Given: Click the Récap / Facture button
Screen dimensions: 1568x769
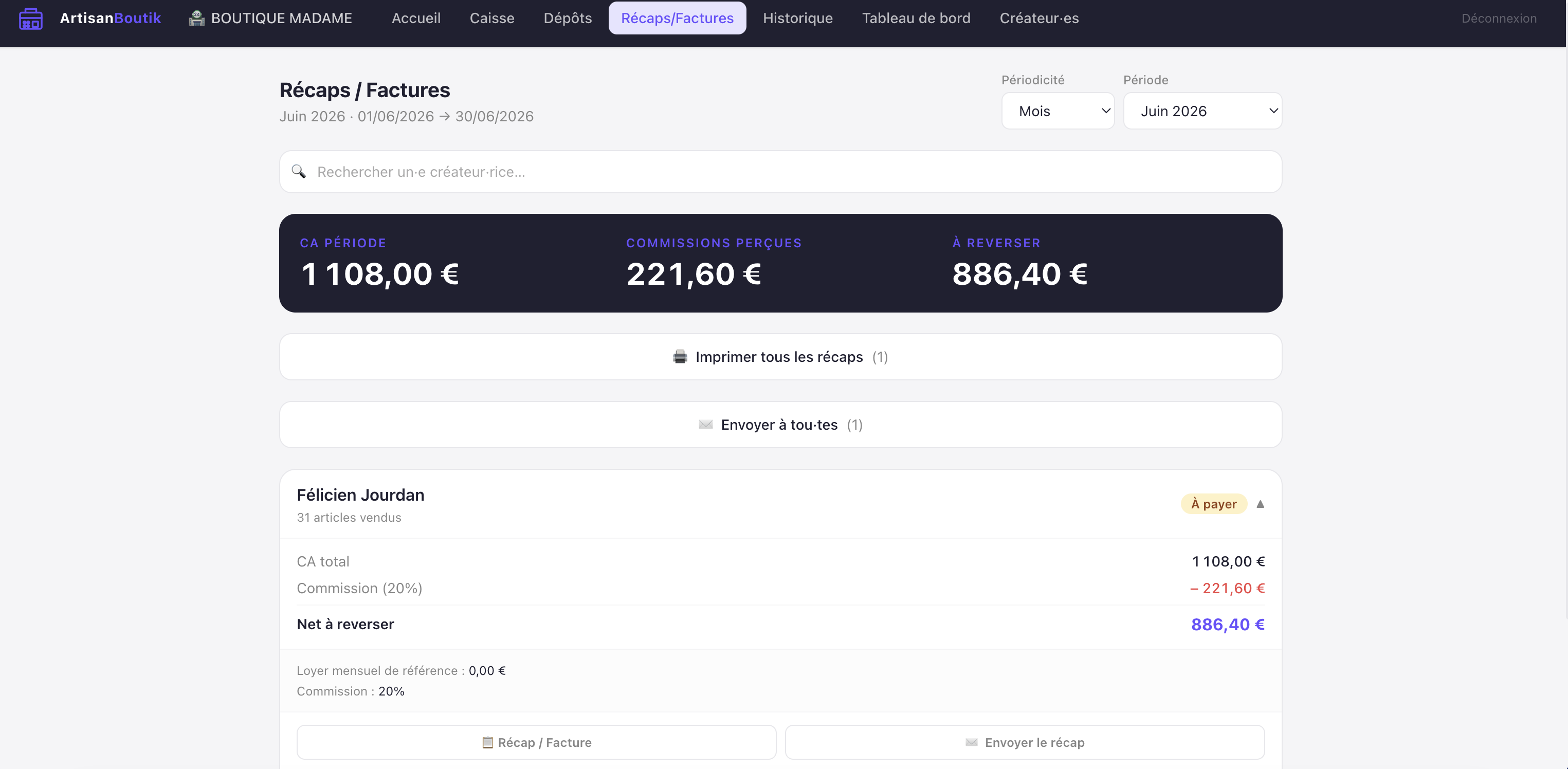Looking at the screenshot, I should coord(536,742).
